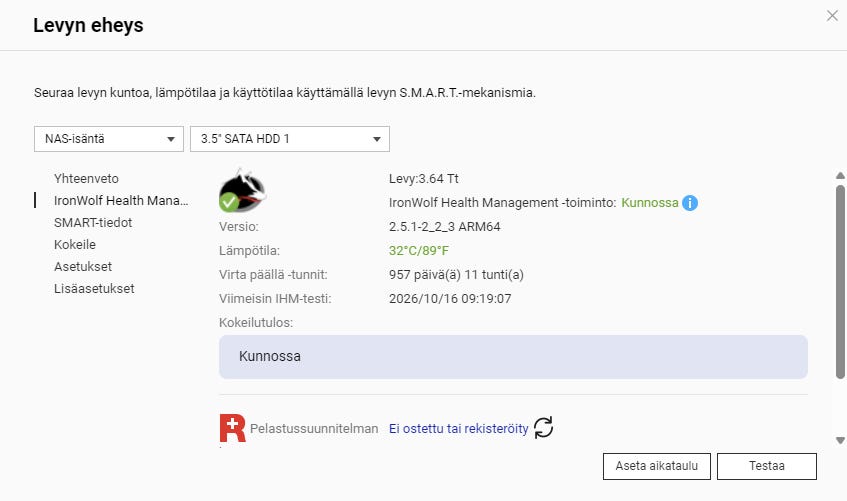
Task: Click the scrollbar down arrow
Action: coord(840,440)
